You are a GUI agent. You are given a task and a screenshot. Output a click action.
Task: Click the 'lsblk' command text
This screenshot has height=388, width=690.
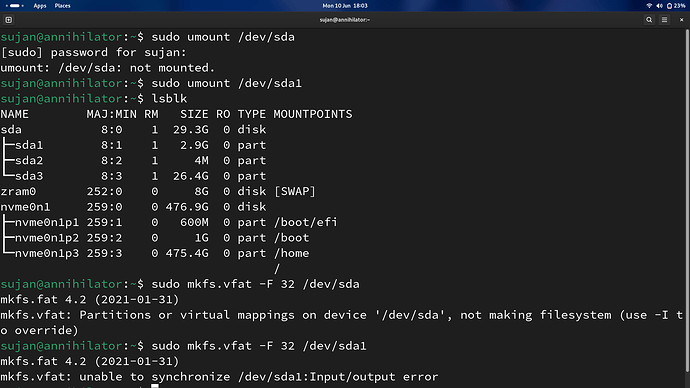pyautogui.click(x=169, y=99)
